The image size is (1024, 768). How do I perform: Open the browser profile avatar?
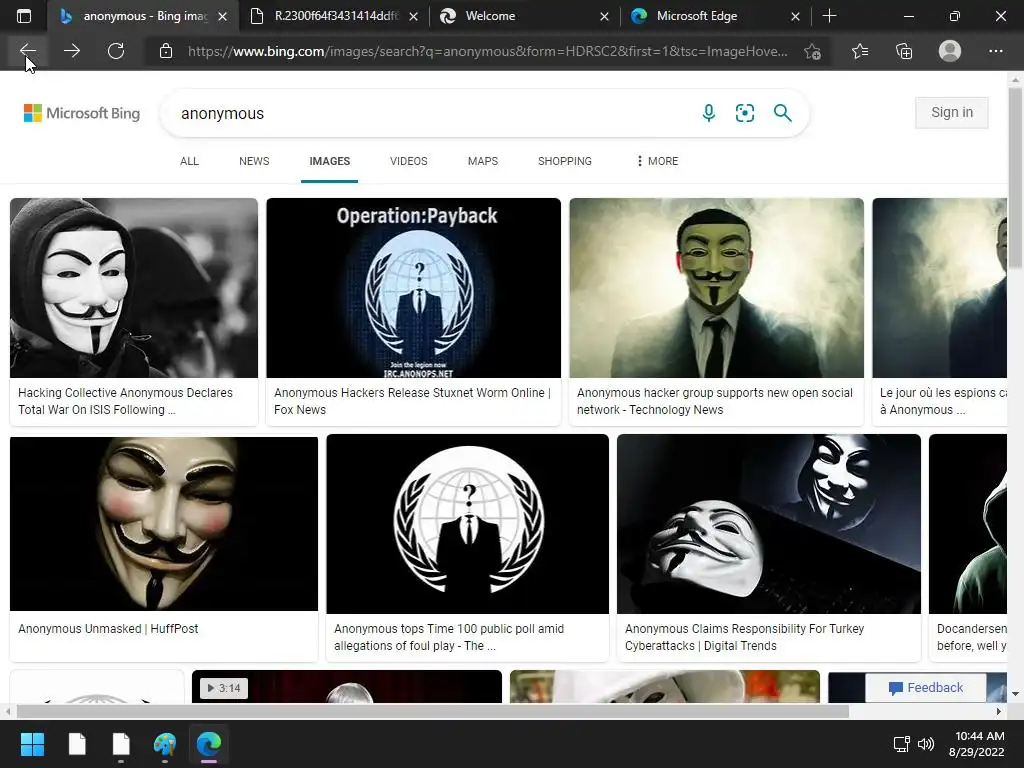[x=950, y=51]
